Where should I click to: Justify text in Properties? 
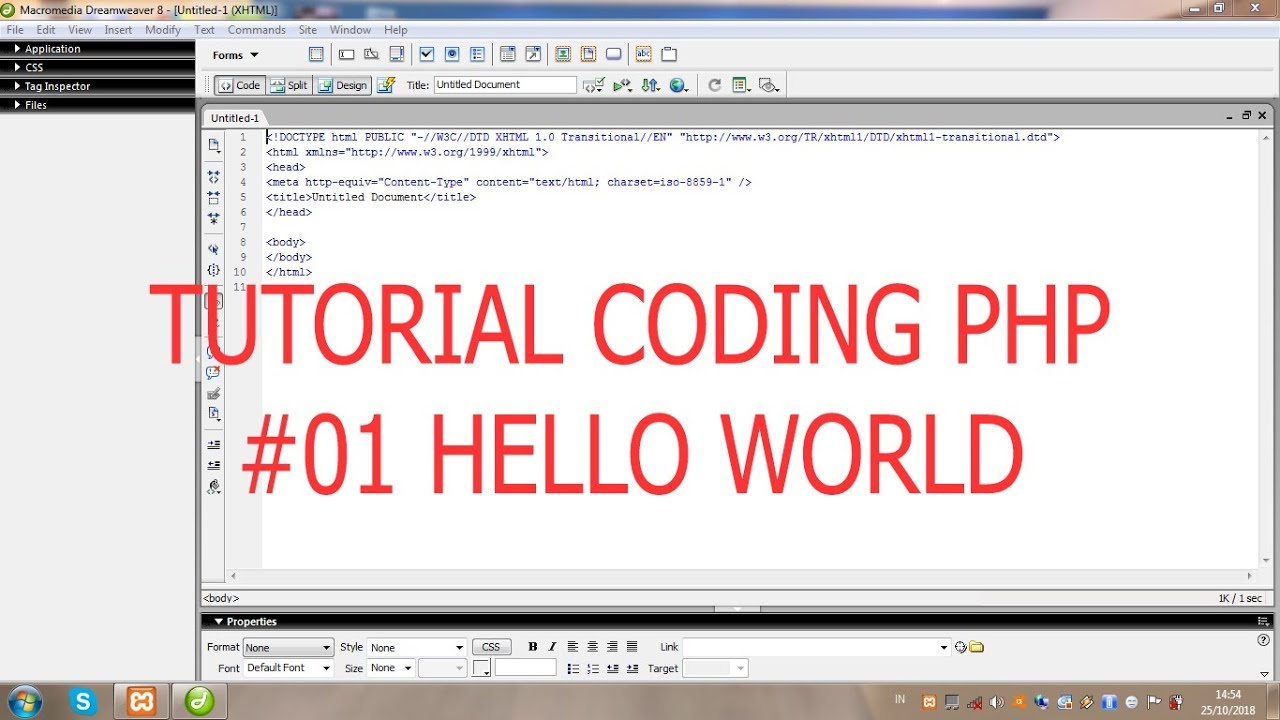tap(632, 647)
